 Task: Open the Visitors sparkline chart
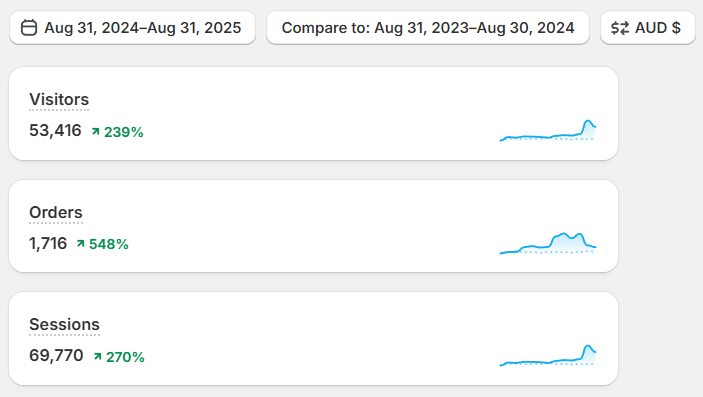pos(548,131)
